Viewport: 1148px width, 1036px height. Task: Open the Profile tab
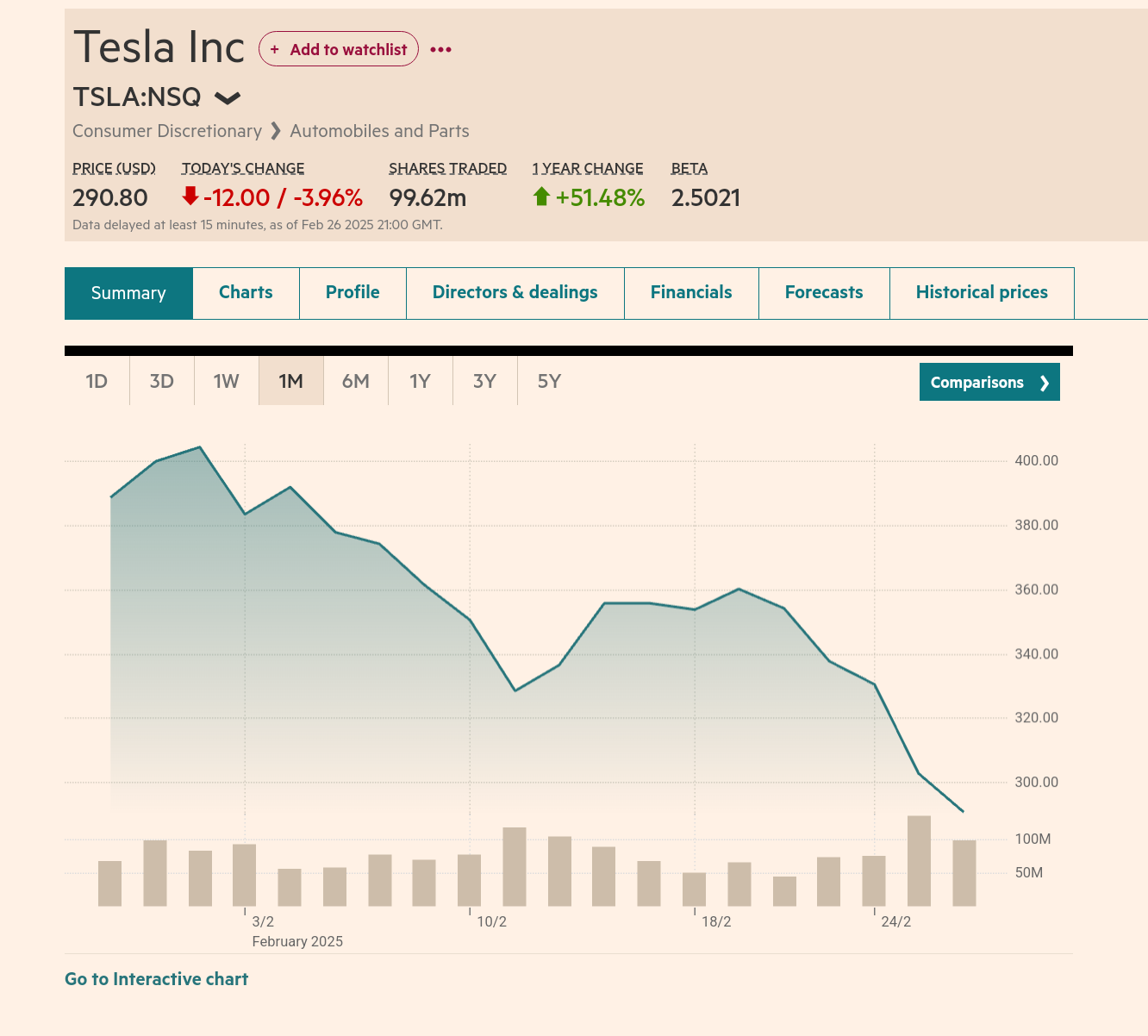tap(353, 292)
